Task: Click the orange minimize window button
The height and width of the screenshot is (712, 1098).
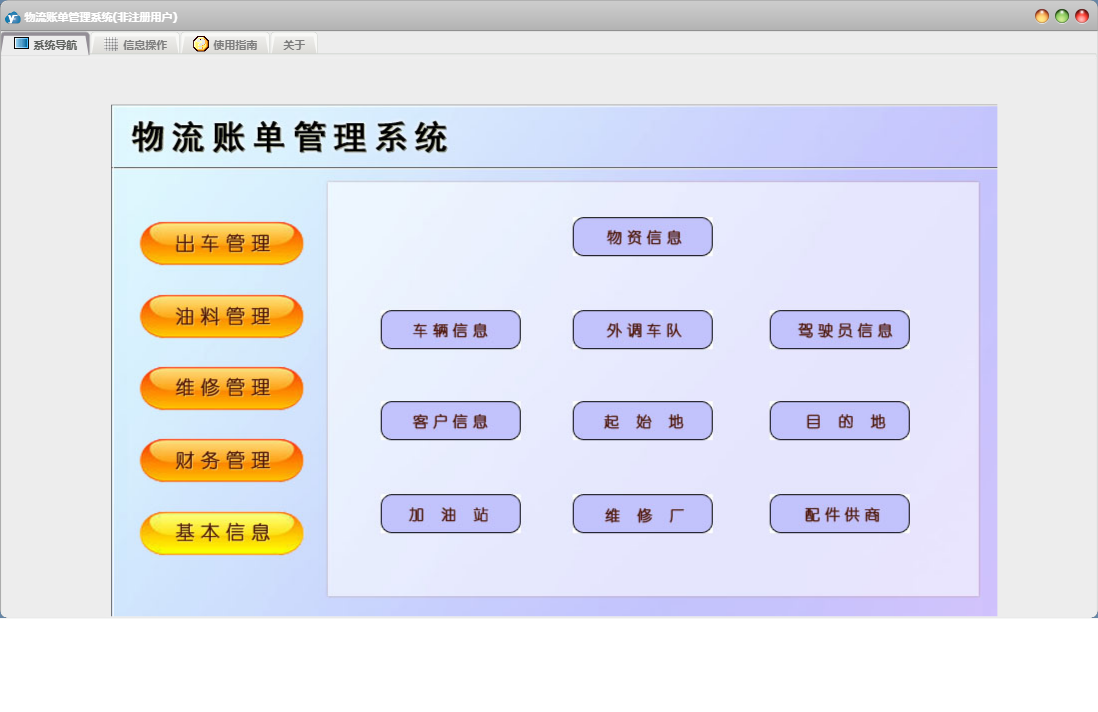Action: coord(1042,16)
